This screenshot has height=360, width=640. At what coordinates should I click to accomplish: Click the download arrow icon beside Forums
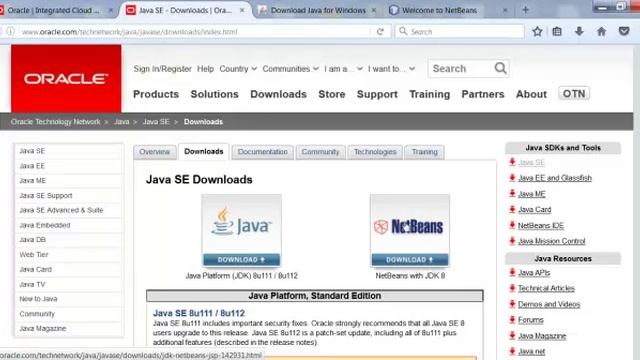tap(512, 320)
